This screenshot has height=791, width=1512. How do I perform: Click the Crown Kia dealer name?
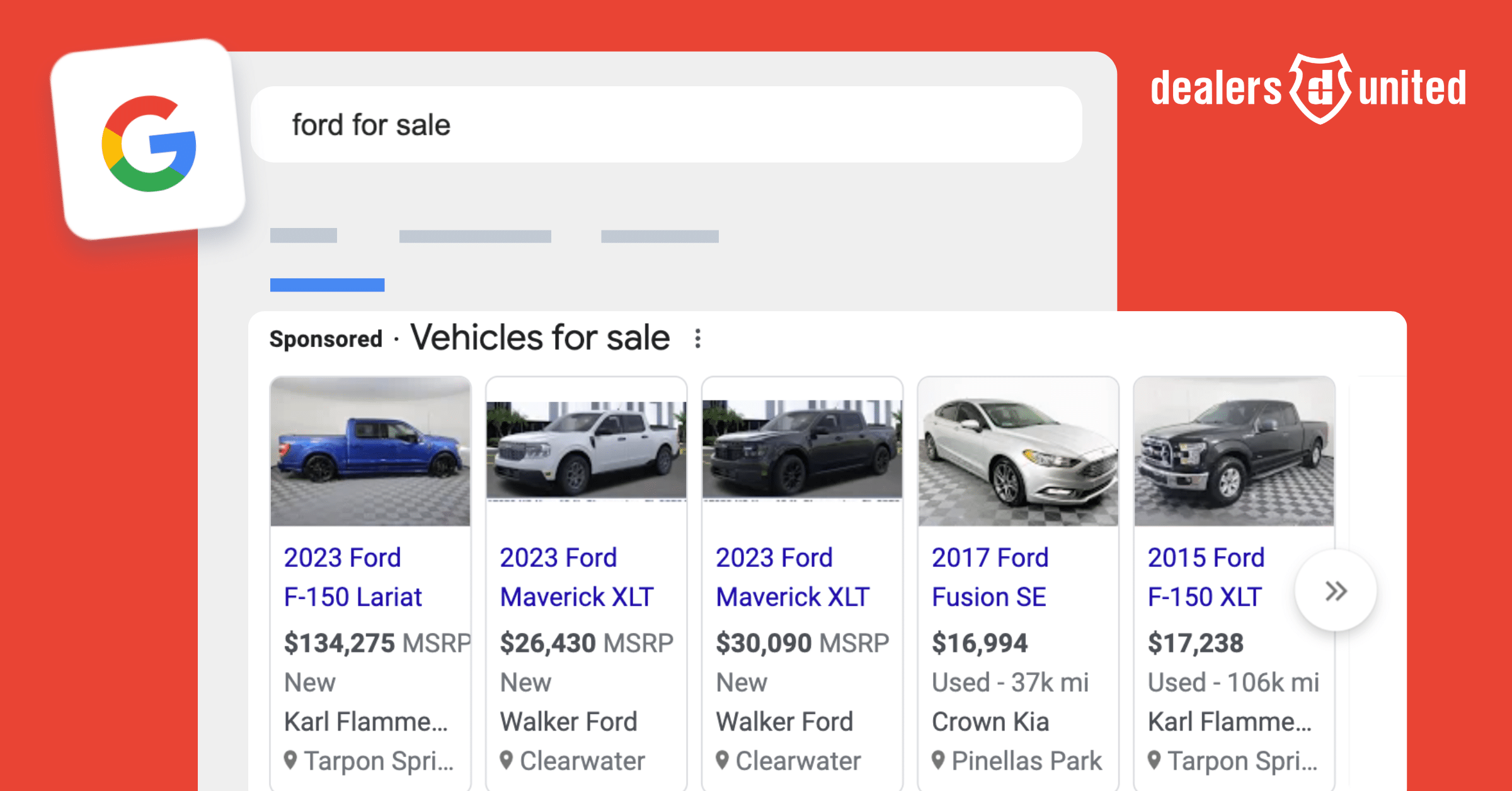(990, 722)
